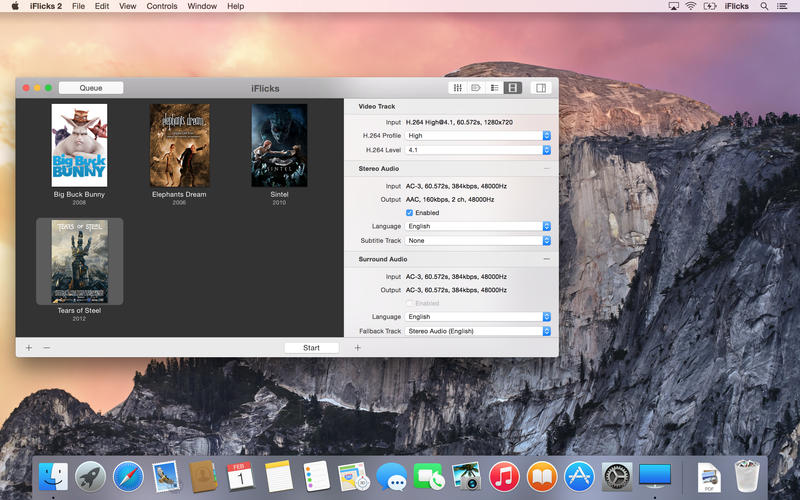Open the H.264 Profile dropdown
This screenshot has height=500, width=800.
click(478, 135)
